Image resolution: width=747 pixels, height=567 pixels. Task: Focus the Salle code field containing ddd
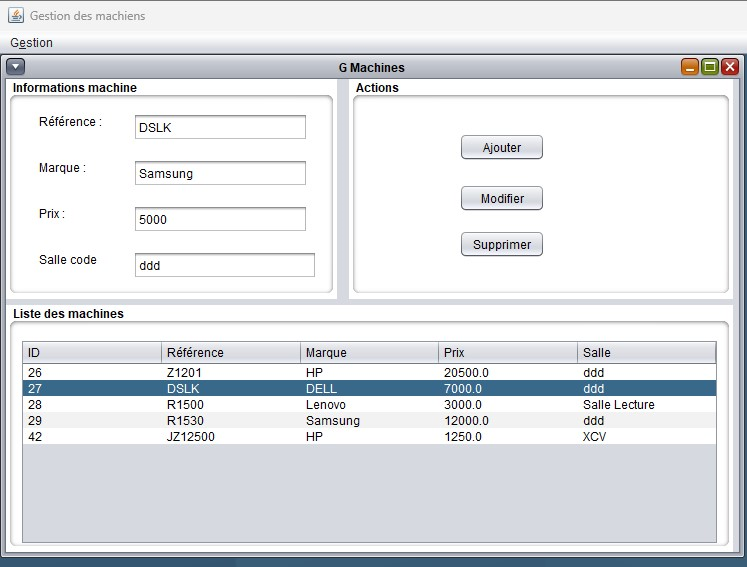(x=225, y=265)
